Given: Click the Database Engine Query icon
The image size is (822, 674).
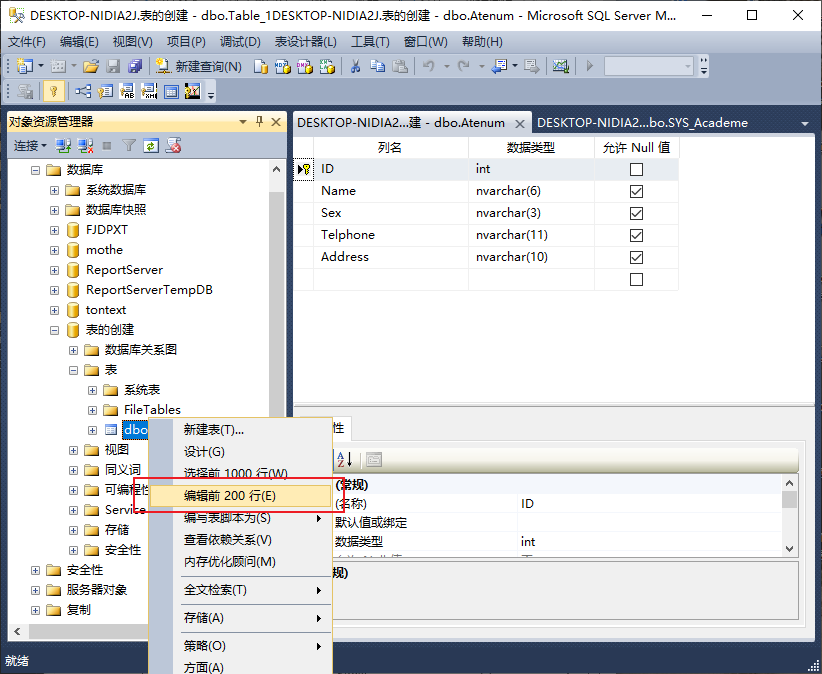Looking at the screenshot, I should click(261, 66).
